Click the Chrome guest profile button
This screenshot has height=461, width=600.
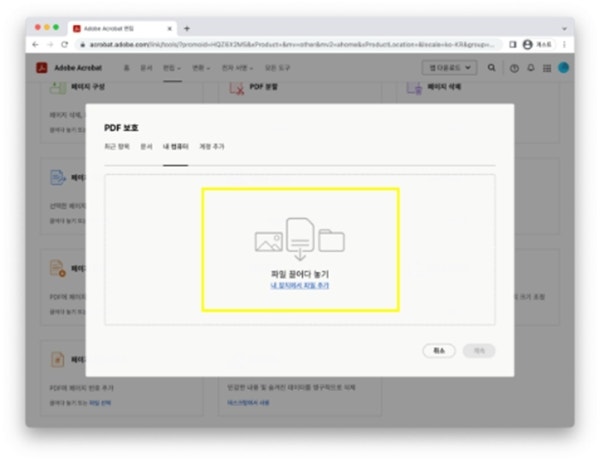tap(538, 45)
